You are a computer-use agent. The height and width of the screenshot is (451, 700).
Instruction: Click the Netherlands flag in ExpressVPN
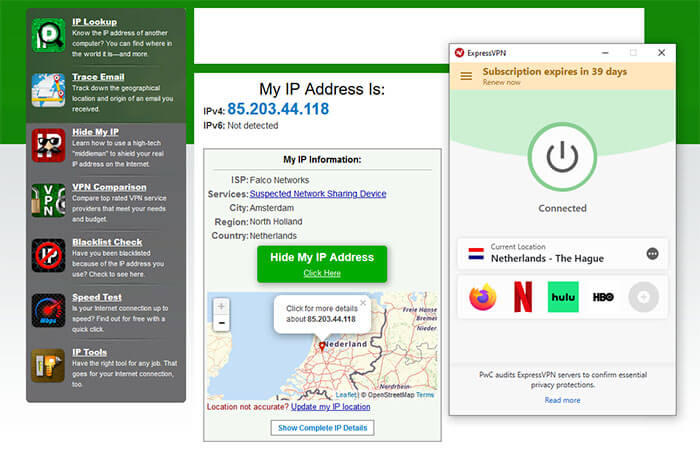pos(476,254)
